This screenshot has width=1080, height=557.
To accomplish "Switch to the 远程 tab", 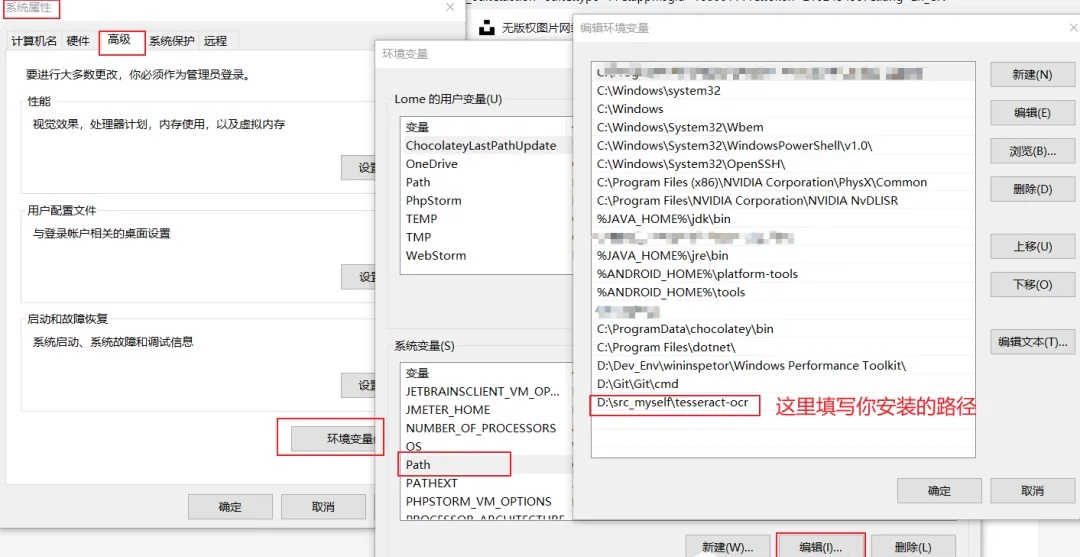I will point(215,41).
